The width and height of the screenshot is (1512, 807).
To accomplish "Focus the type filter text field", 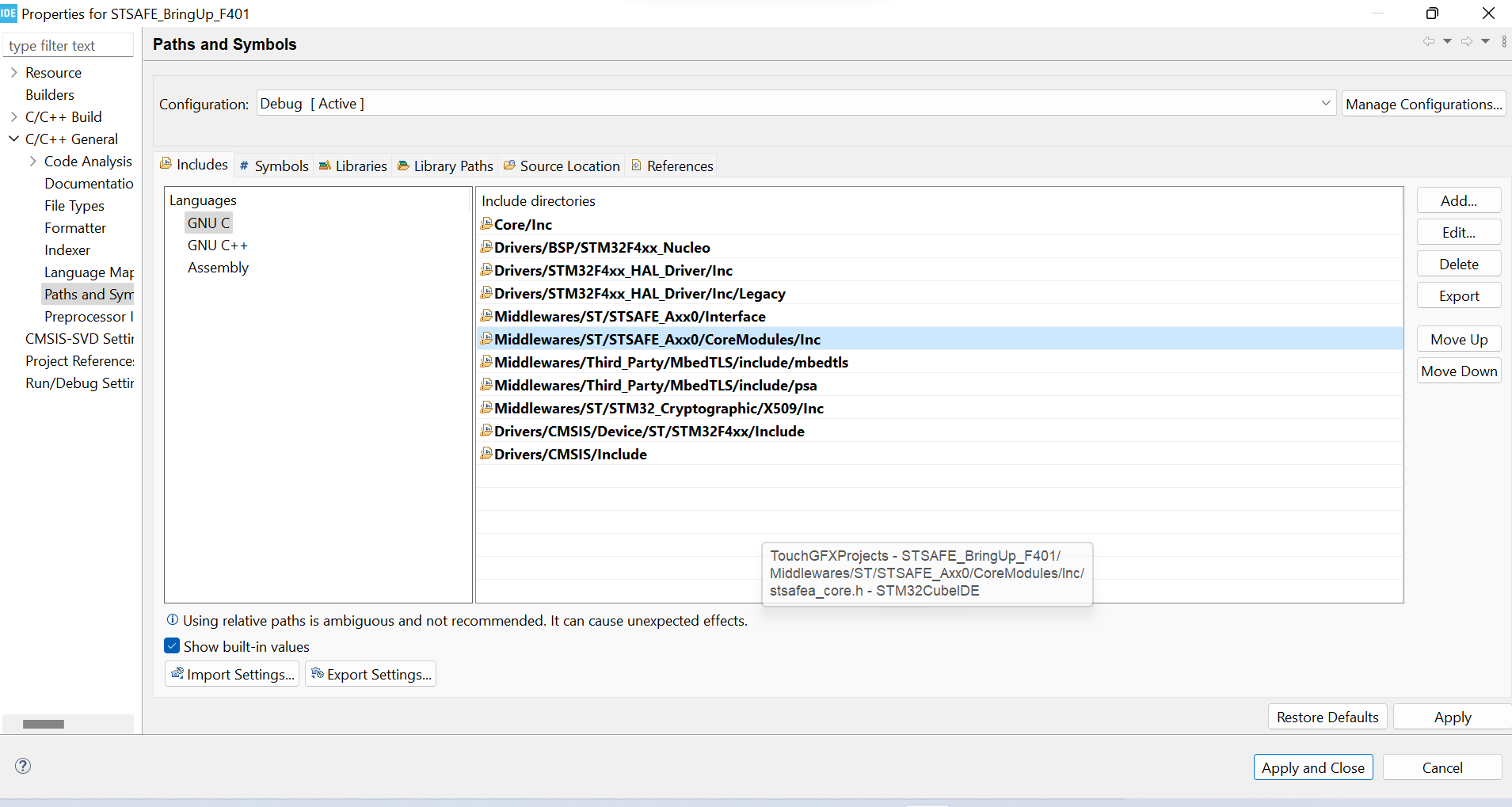I will click(68, 45).
